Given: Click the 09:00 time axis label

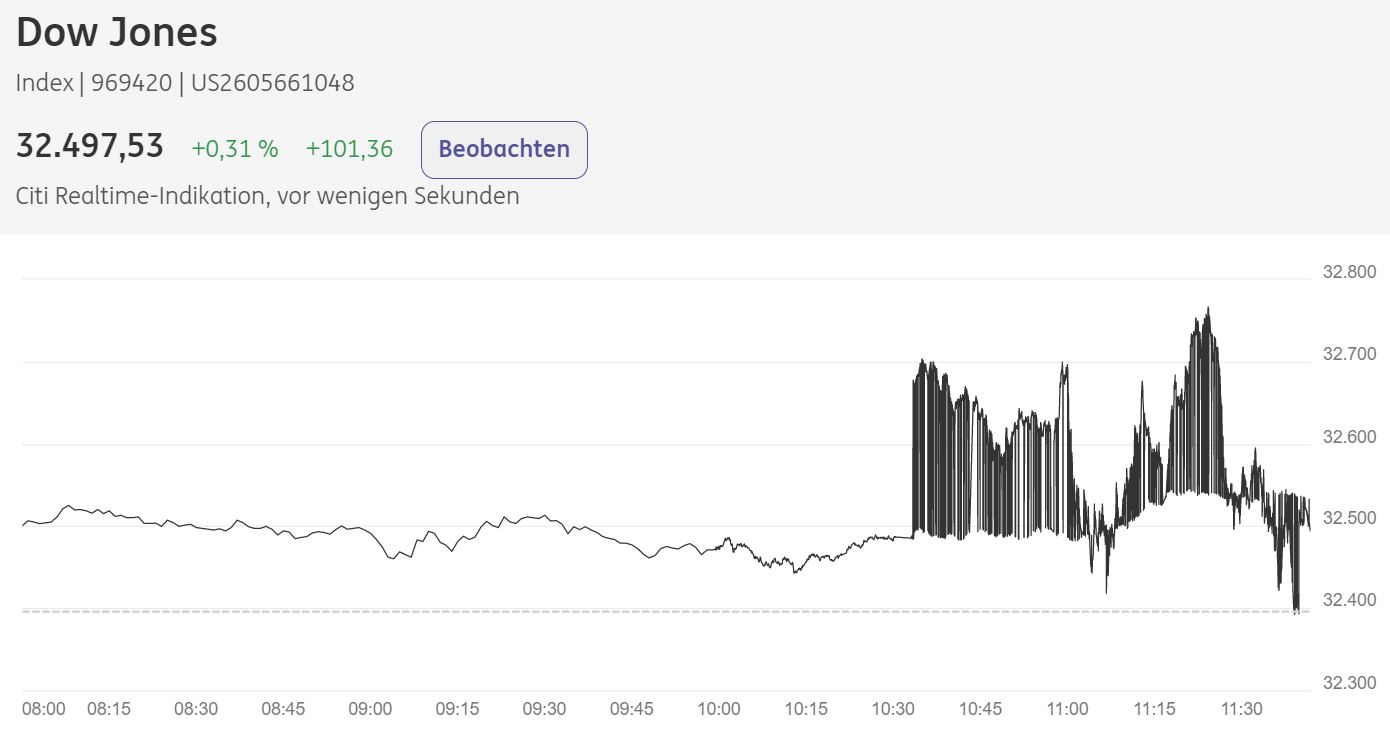Looking at the screenshot, I should click(x=371, y=708).
